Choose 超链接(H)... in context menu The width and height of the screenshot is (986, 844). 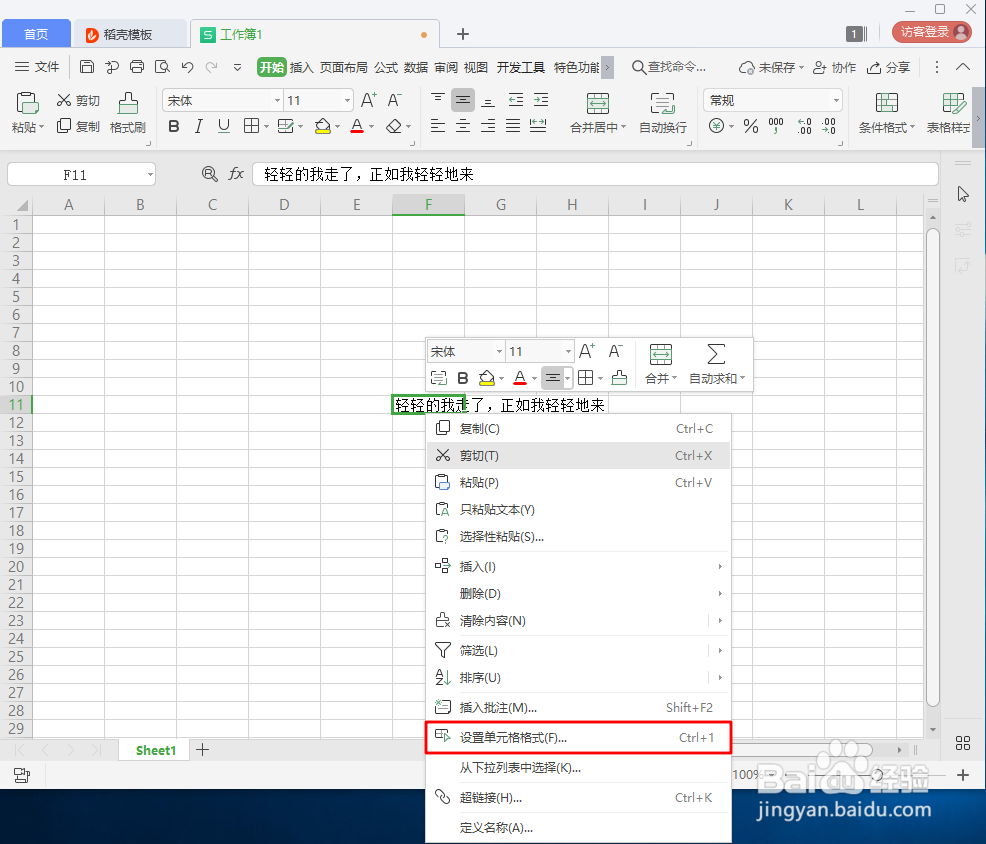pyautogui.click(x=578, y=797)
